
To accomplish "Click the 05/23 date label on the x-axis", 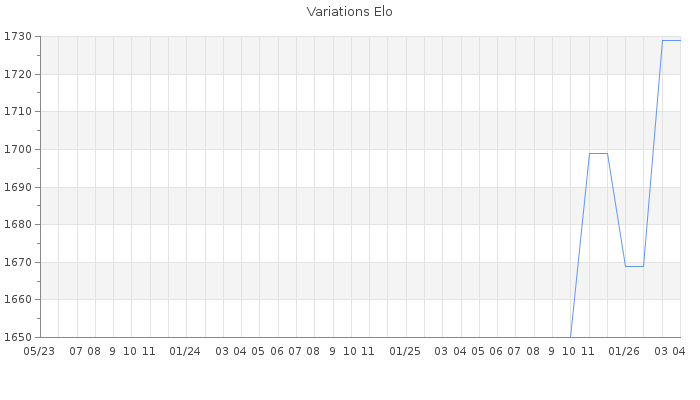I will [x=40, y=352].
